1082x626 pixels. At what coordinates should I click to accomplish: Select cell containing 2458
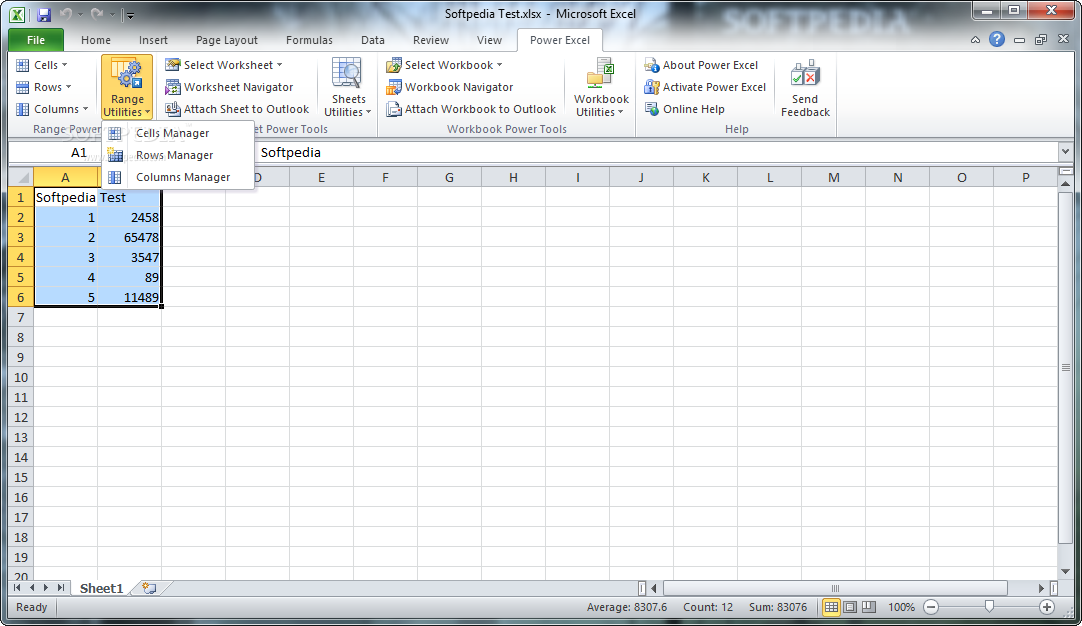click(130, 217)
